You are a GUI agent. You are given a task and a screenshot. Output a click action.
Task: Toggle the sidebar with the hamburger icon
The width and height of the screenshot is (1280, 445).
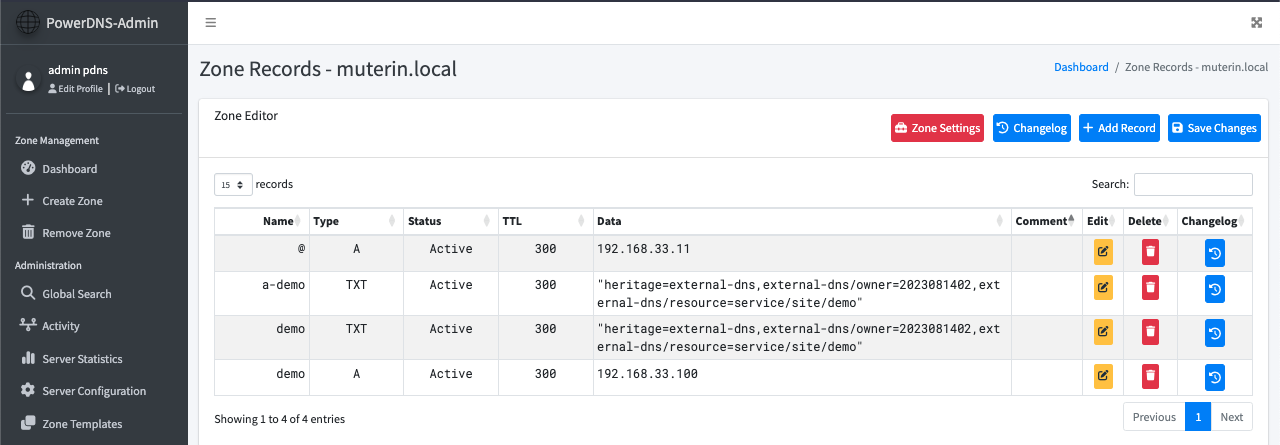(x=210, y=22)
